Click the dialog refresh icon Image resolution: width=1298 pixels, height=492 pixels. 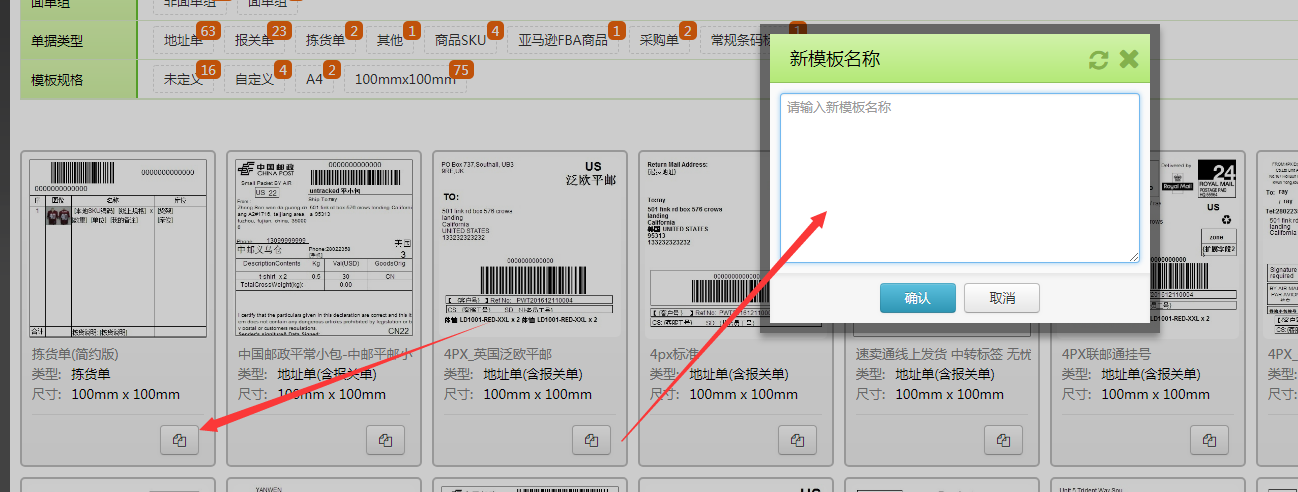click(x=1099, y=60)
